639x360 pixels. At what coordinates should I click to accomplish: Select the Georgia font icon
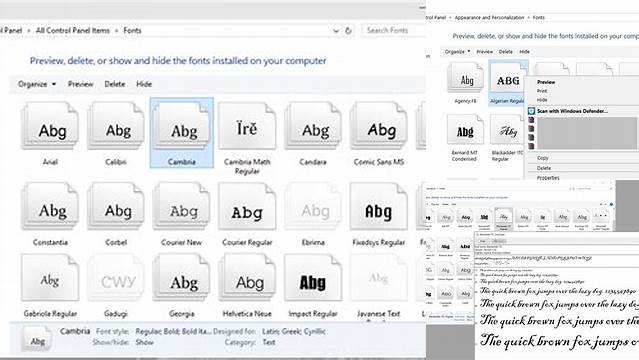click(182, 278)
